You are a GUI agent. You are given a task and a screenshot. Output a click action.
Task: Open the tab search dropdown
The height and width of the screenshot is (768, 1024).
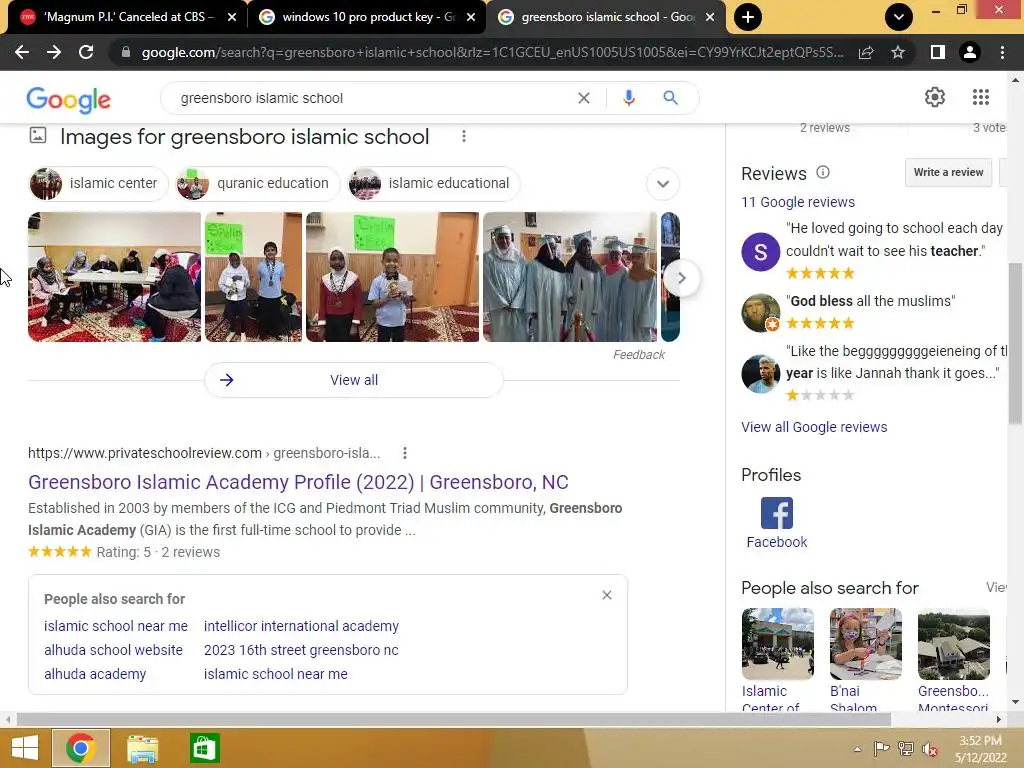899,17
